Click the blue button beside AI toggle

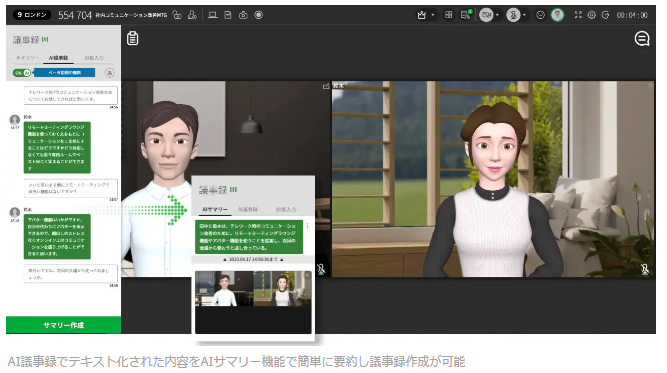[x=64, y=73]
